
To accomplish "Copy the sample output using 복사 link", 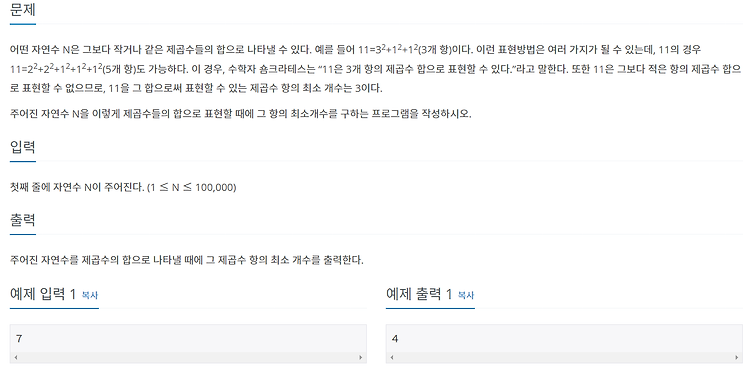I will click(466, 295).
